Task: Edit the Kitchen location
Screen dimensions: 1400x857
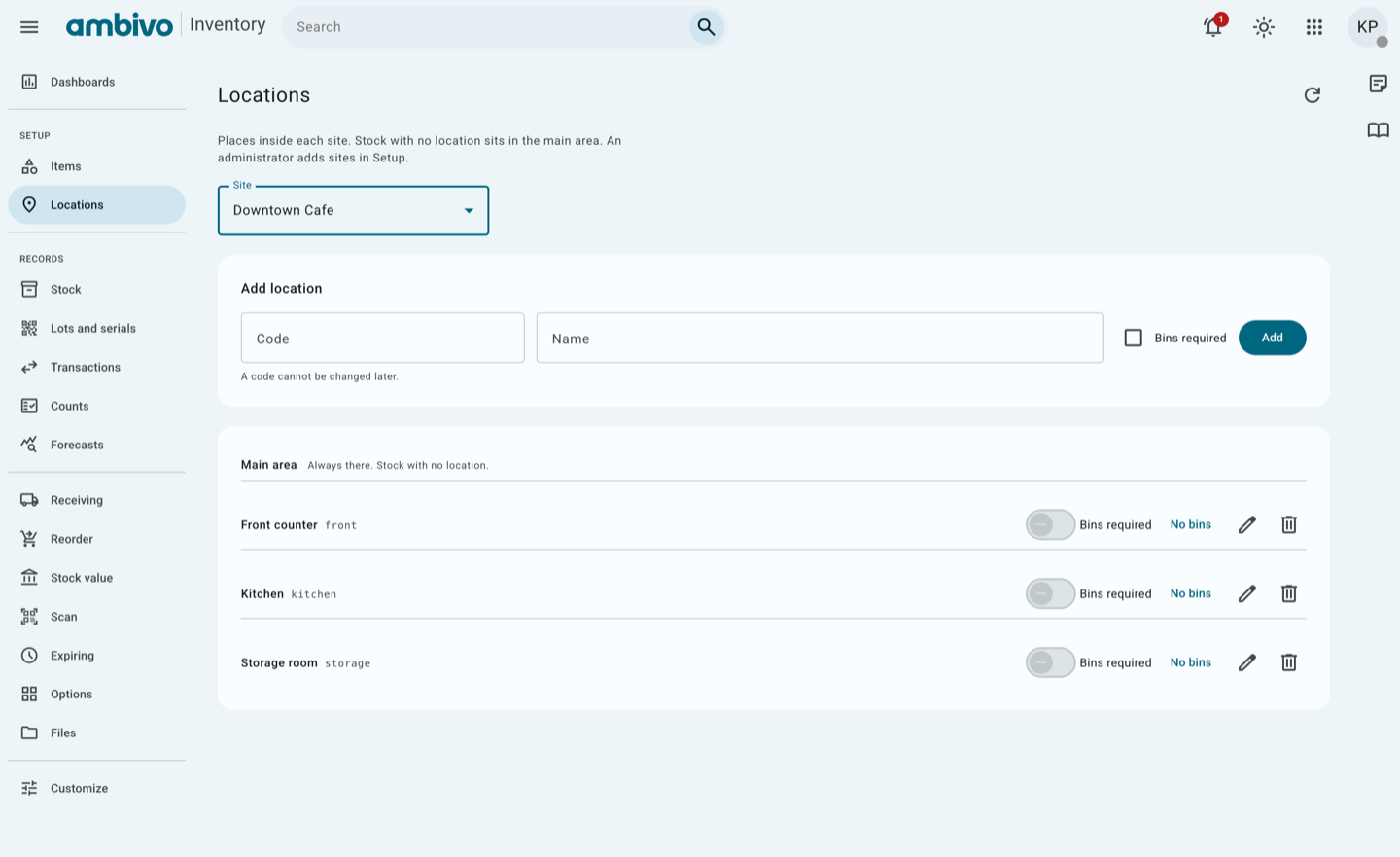Action: click(1247, 594)
